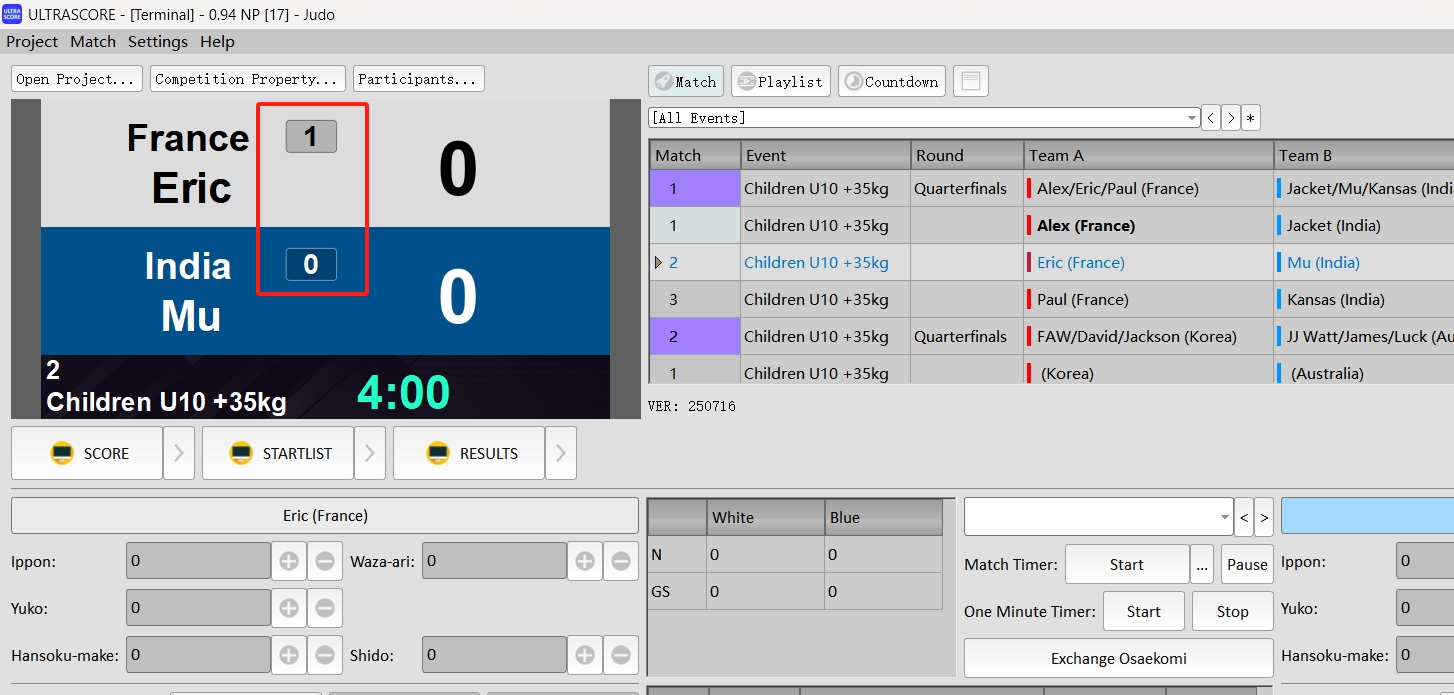The height and width of the screenshot is (695, 1454).
Task: Click the light blue color bar
Action: click(x=1366, y=516)
